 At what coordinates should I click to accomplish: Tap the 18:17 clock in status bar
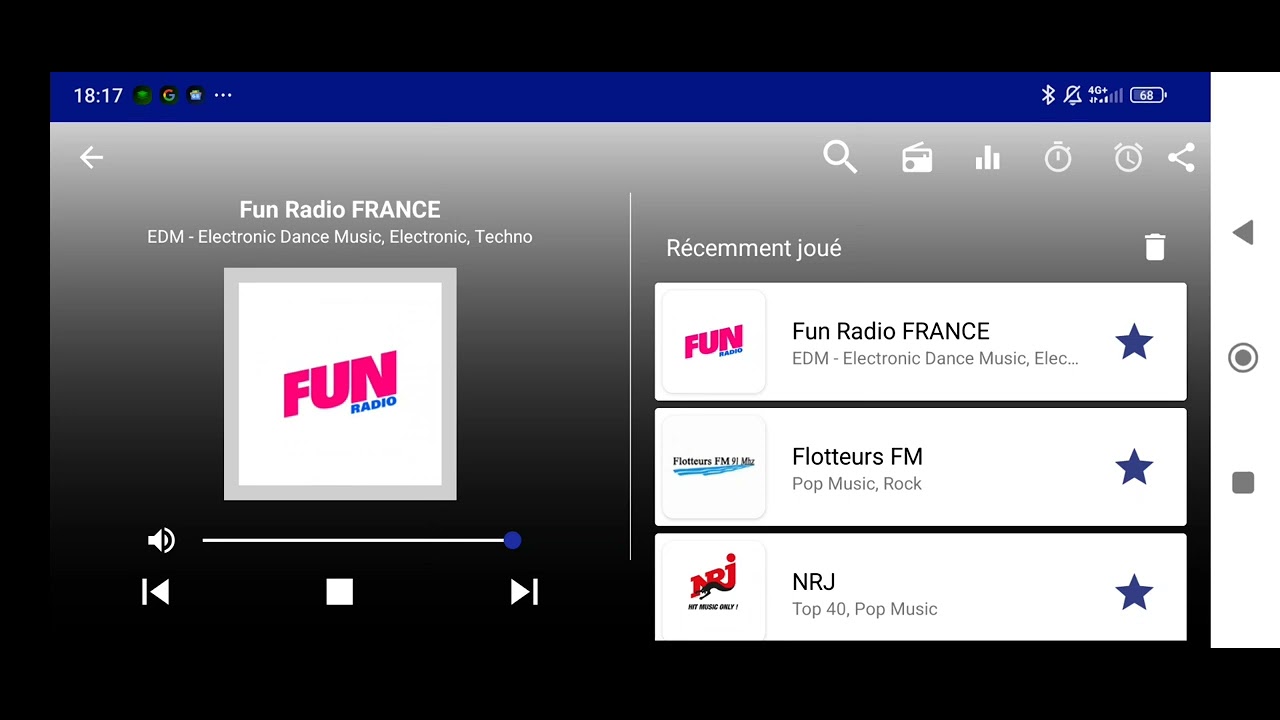(x=98, y=95)
